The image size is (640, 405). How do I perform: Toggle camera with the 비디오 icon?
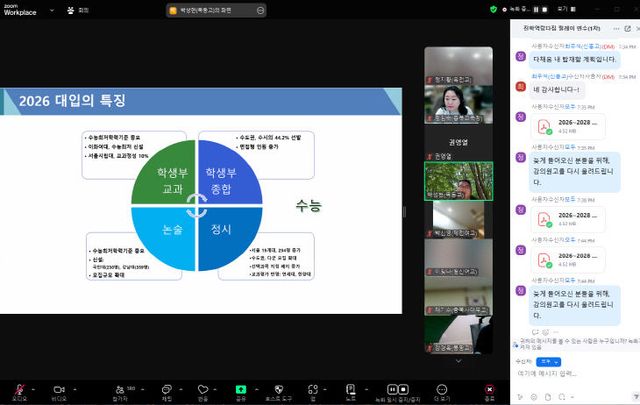point(58,388)
